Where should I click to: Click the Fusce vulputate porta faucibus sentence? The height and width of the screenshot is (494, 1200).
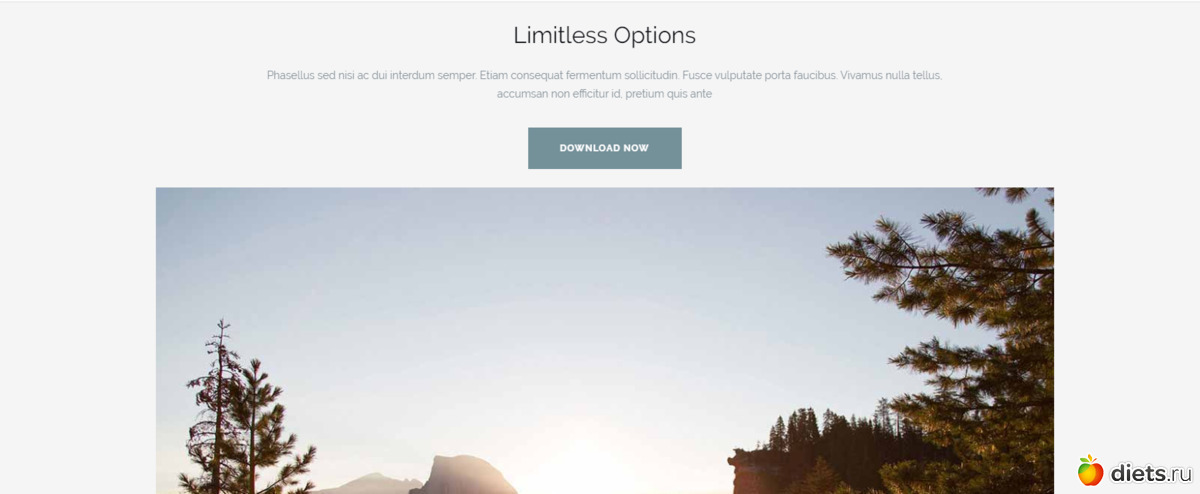[758, 75]
